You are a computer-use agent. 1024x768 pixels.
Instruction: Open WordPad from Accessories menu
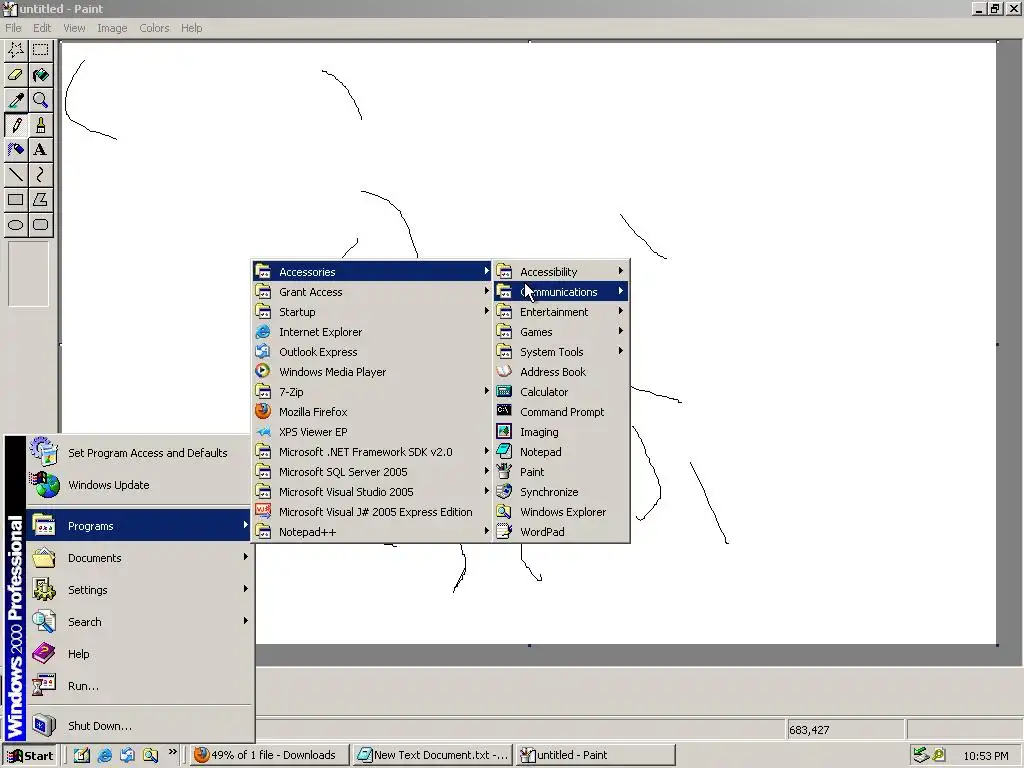click(x=561, y=532)
